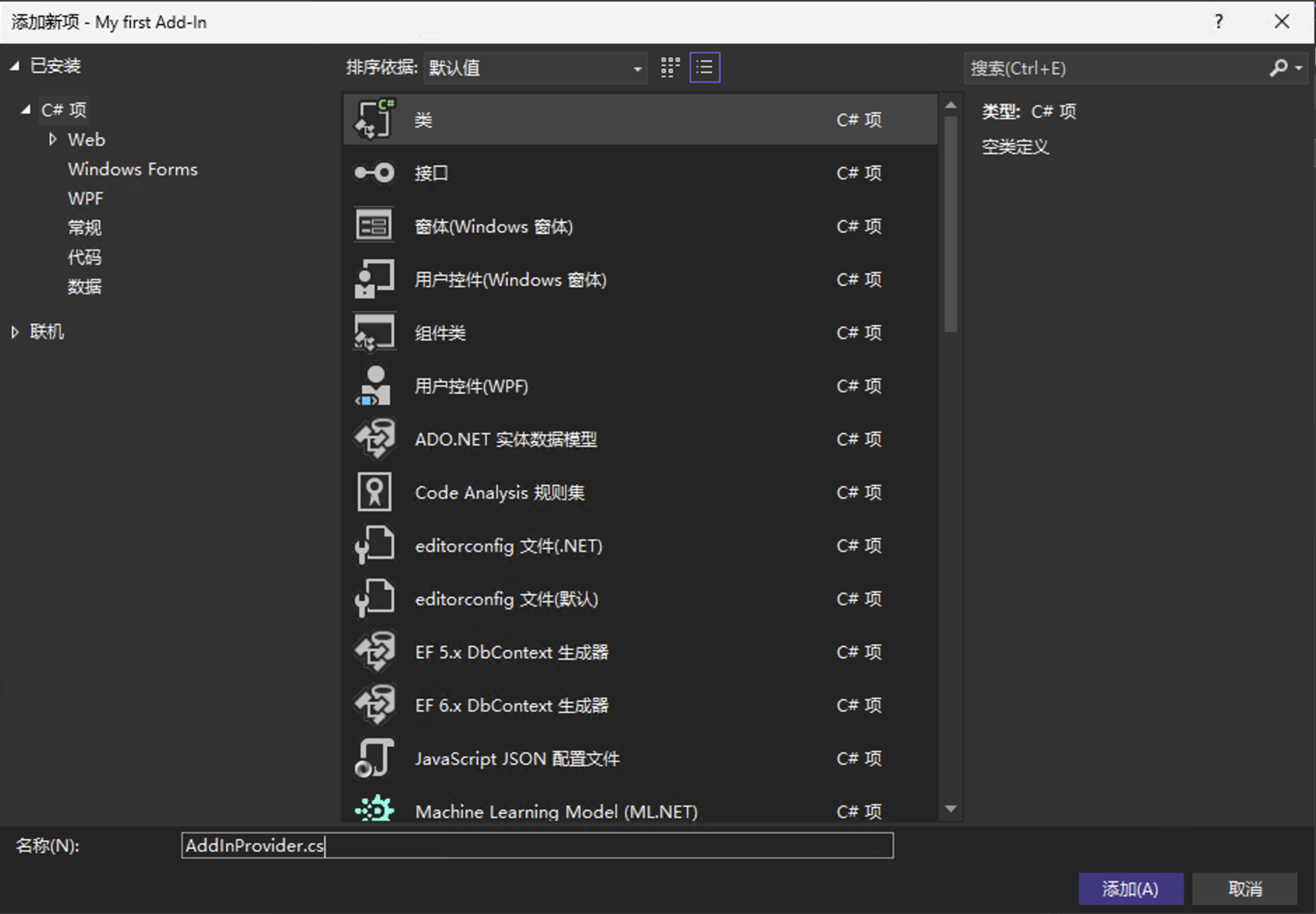Expand the Web tree node
The image size is (1316, 914).
coord(53,139)
